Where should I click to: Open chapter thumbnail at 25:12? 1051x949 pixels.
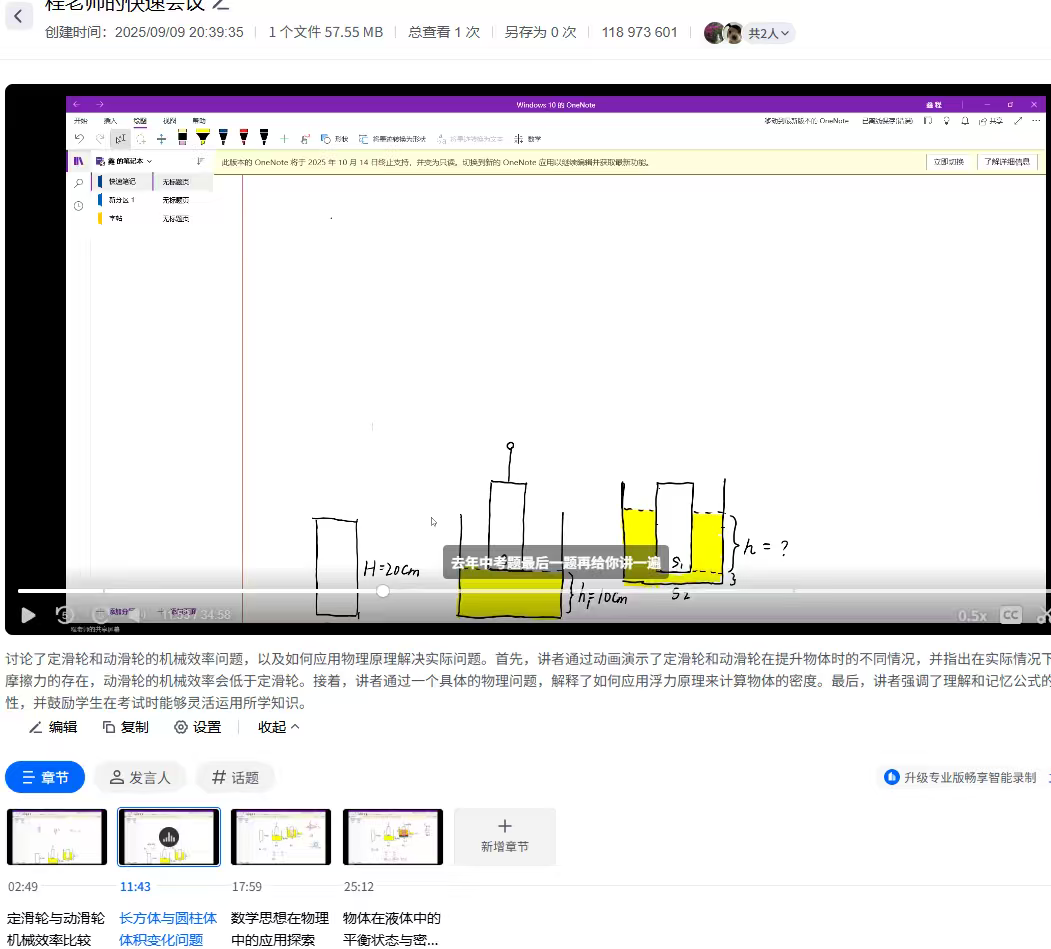[393, 837]
